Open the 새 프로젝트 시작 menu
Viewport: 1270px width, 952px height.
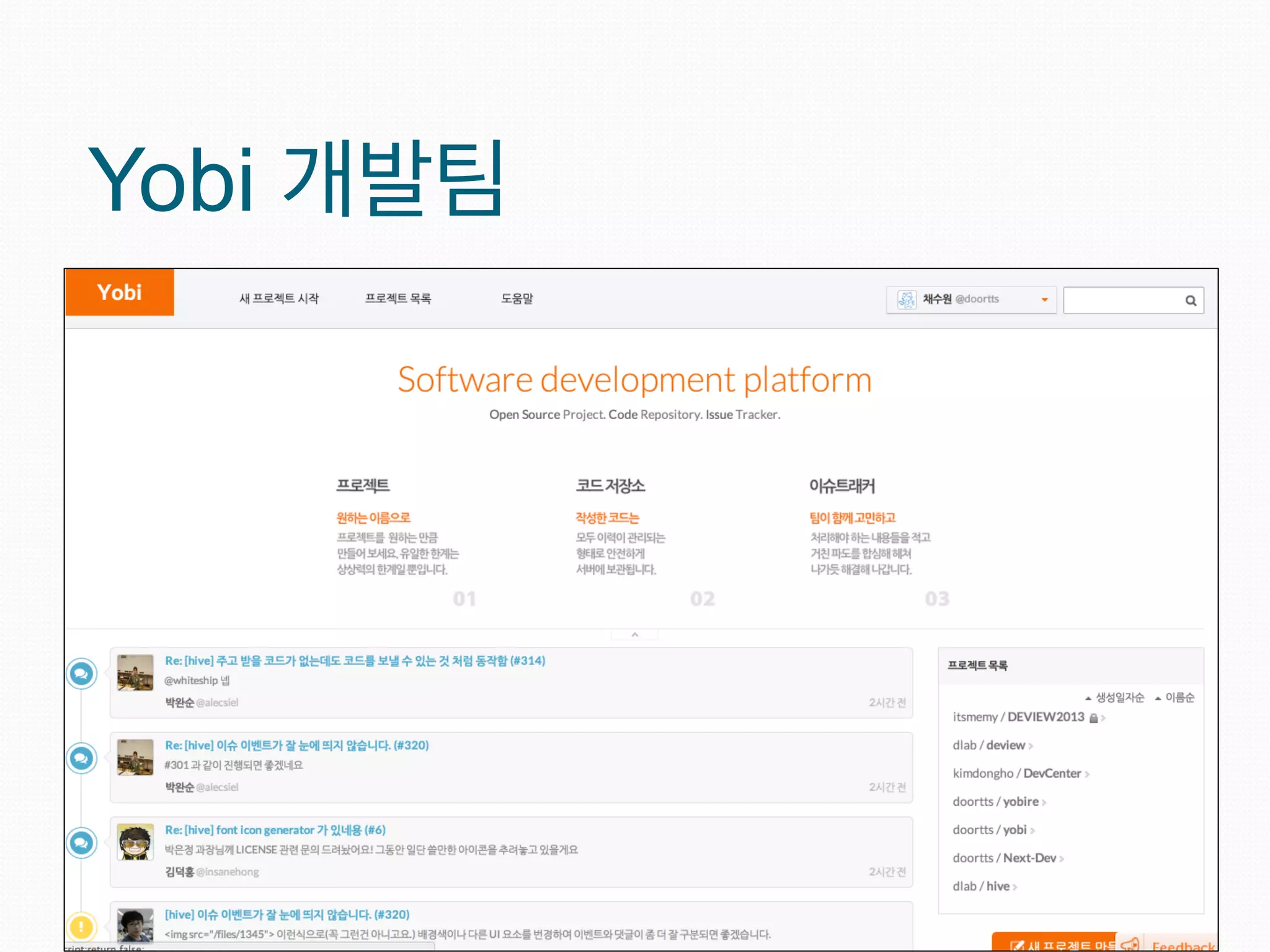pos(279,299)
